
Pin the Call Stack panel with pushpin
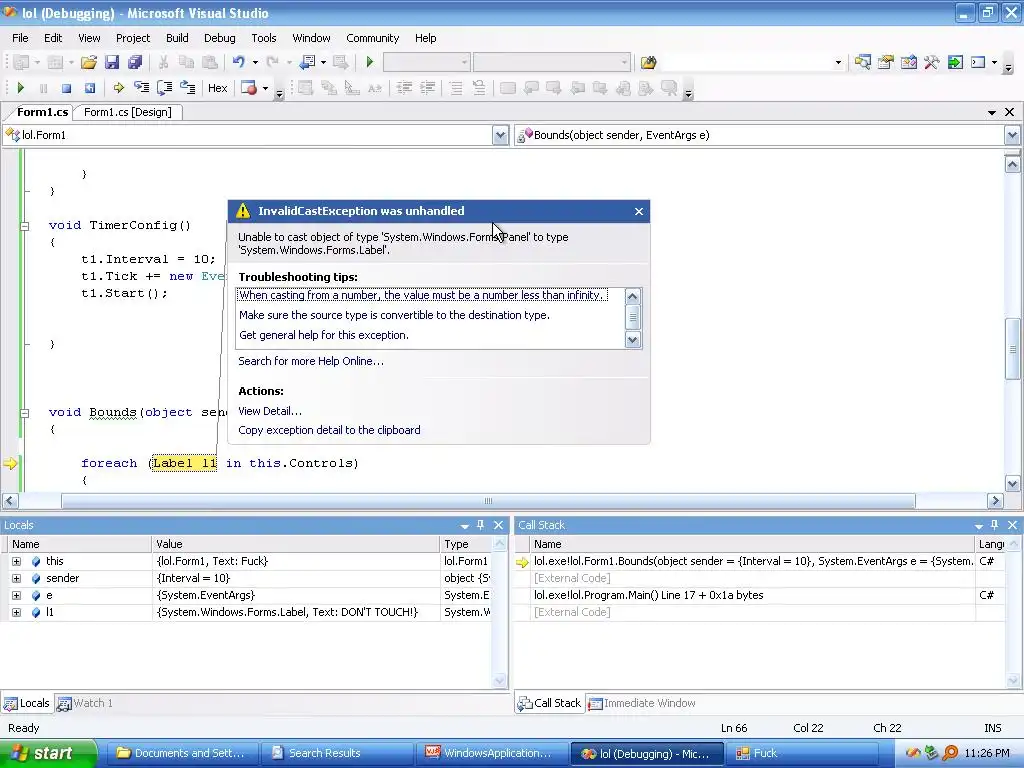[995, 525]
